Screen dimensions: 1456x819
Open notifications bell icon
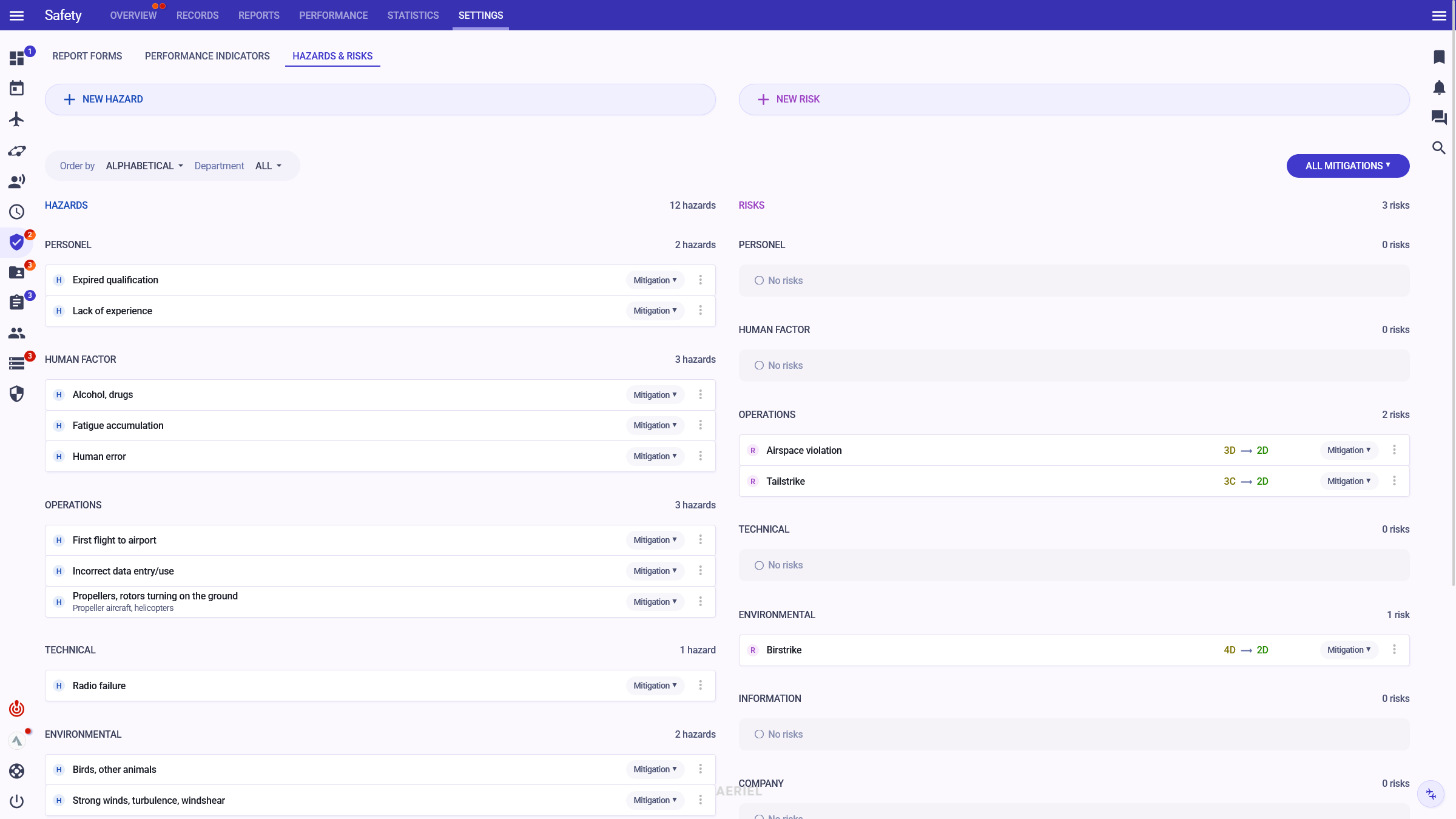[x=1439, y=87]
